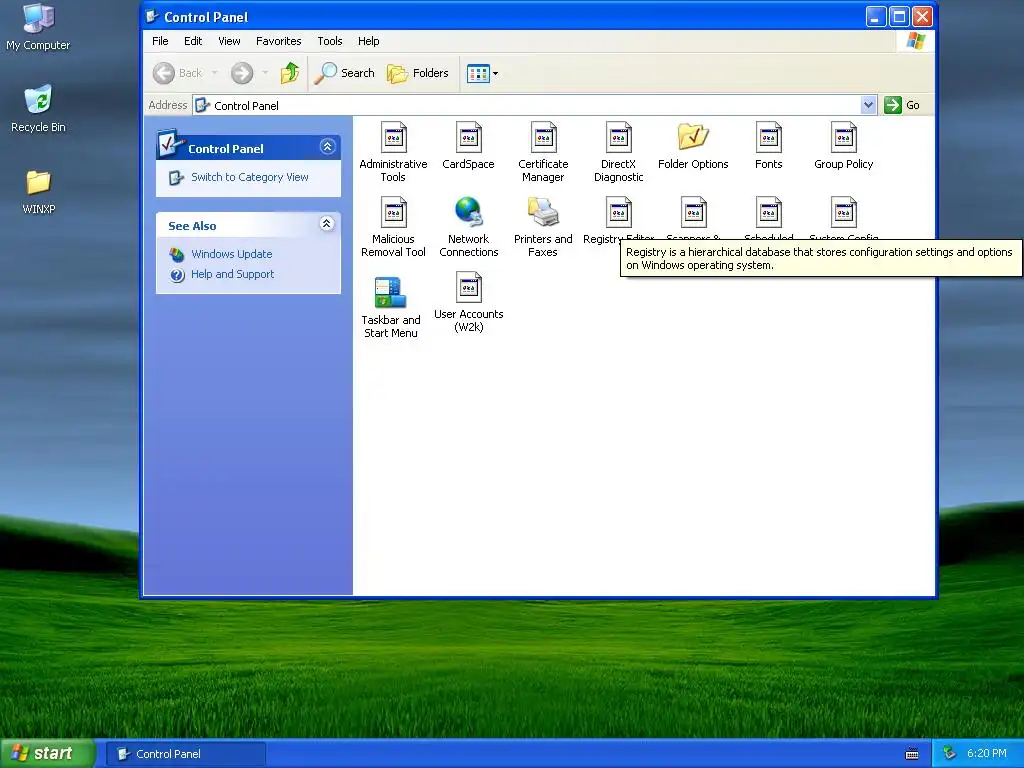Open Certificate Manager icon

(543, 138)
